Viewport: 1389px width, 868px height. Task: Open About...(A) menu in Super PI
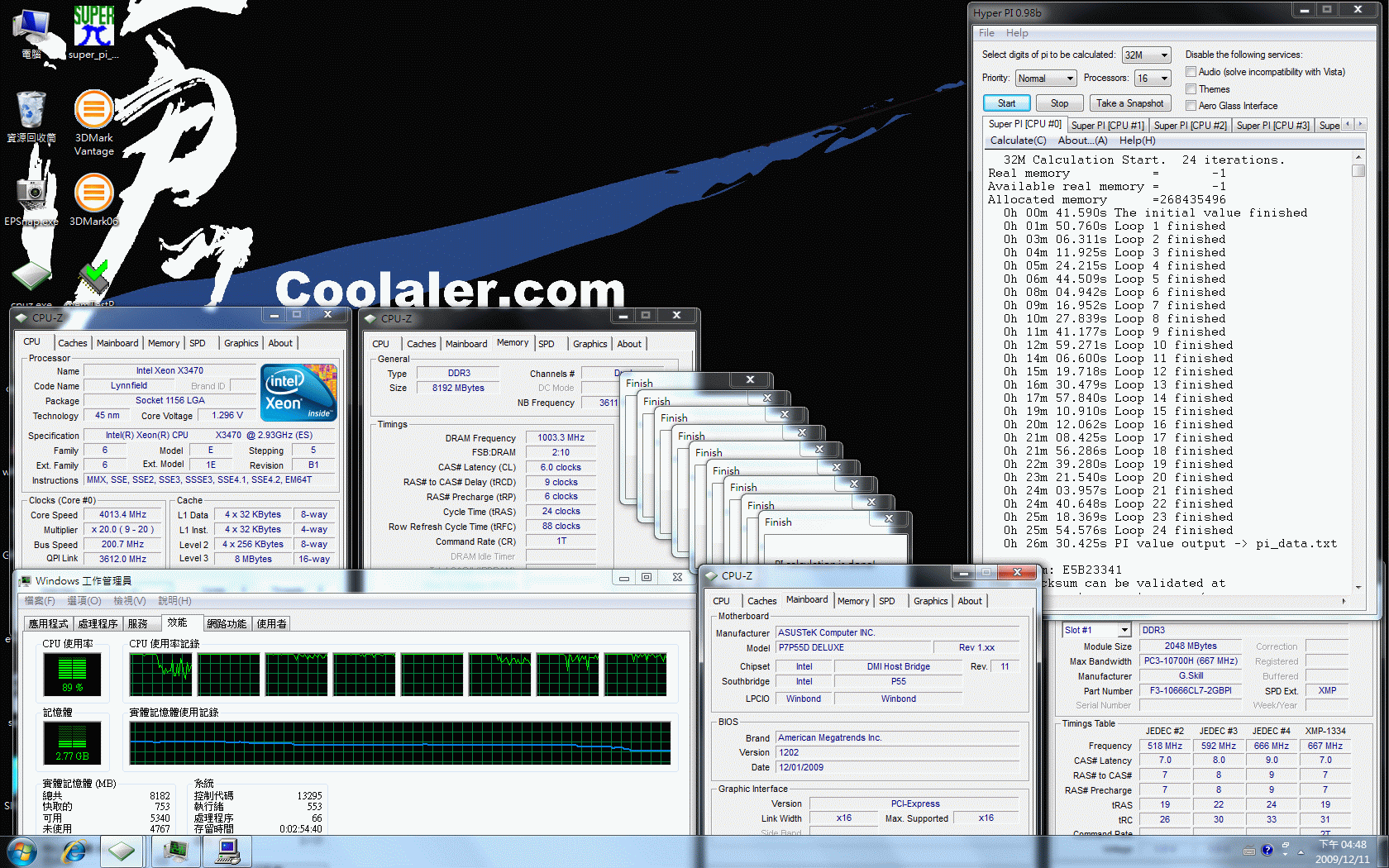pyautogui.click(x=1082, y=141)
